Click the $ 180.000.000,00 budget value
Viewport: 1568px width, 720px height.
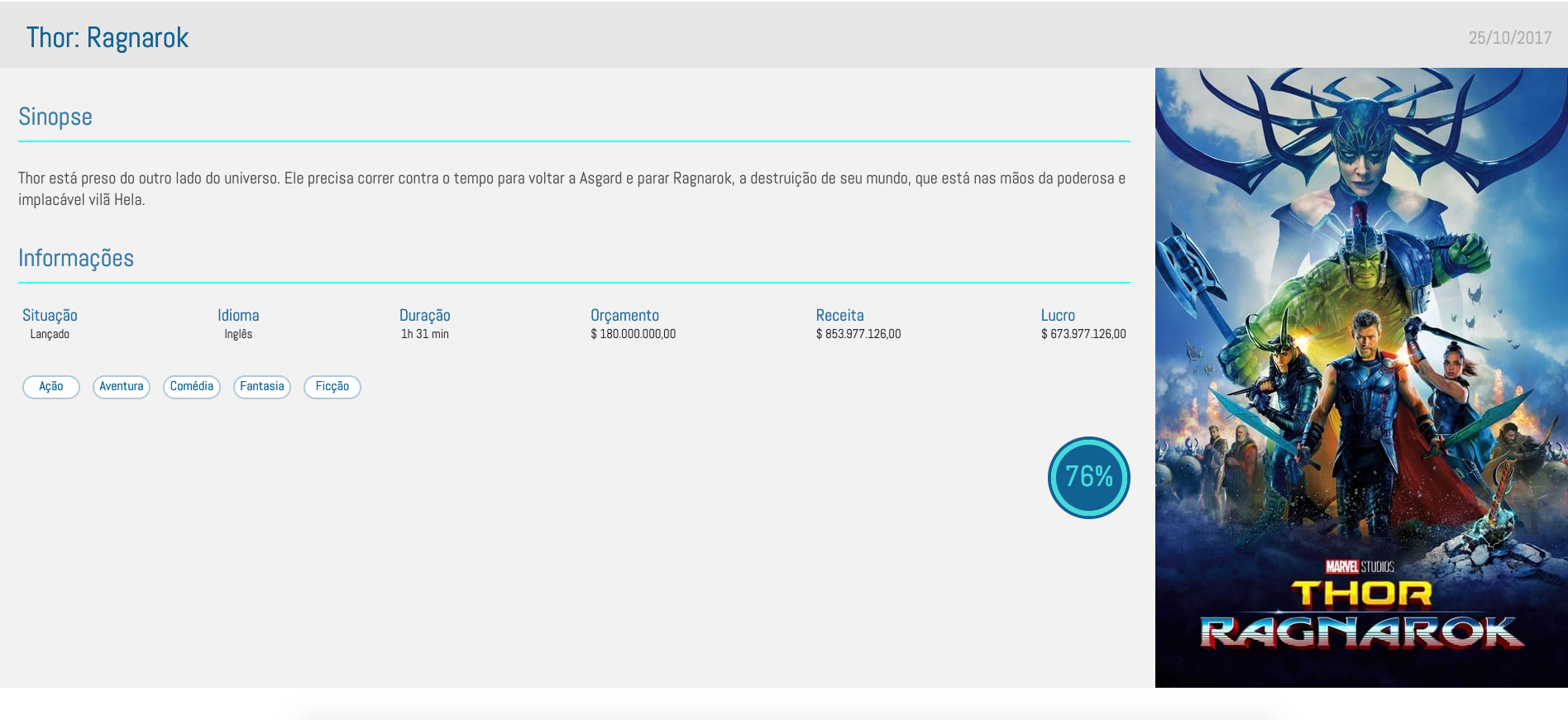tap(633, 334)
